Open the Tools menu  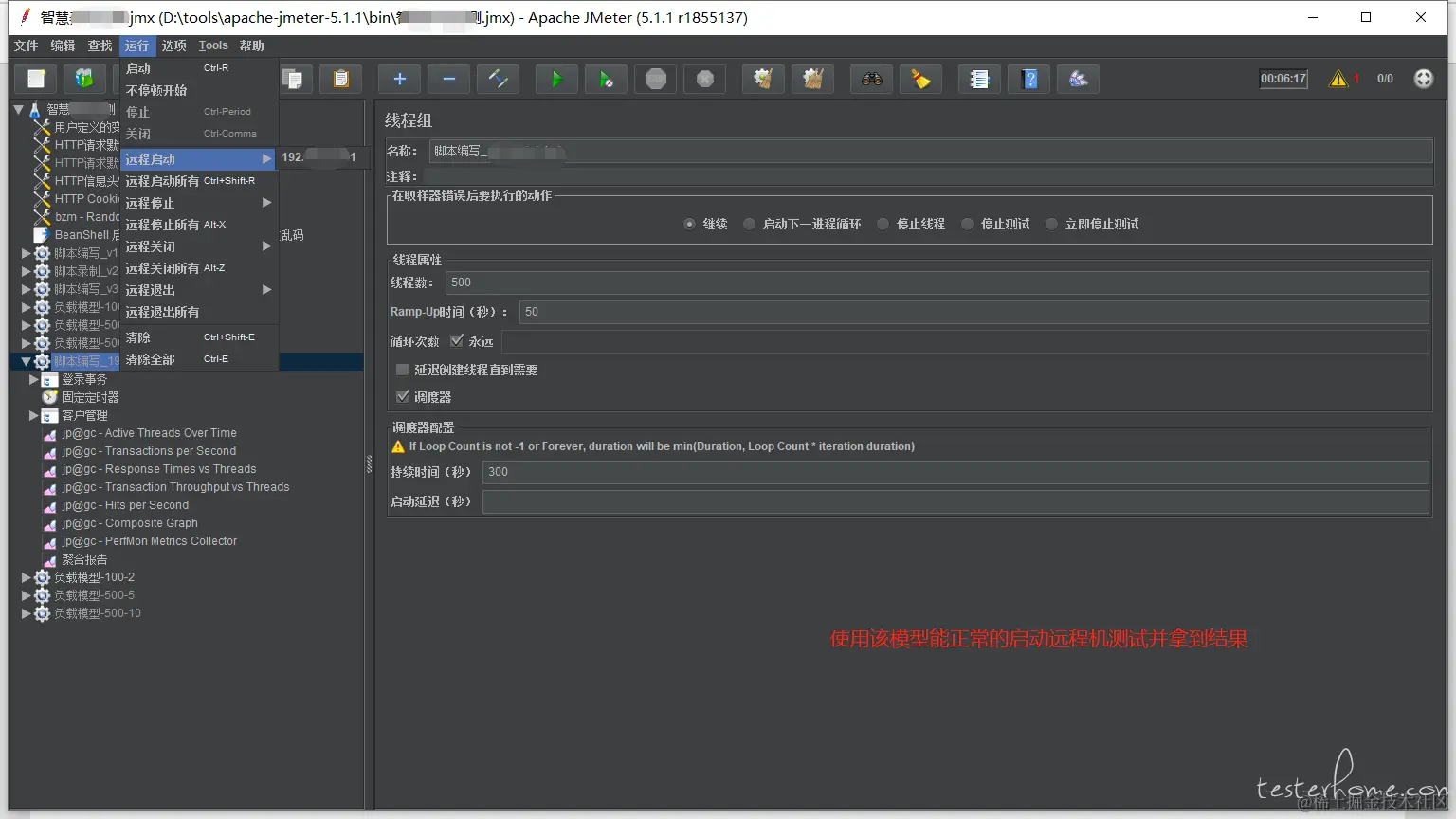click(x=213, y=45)
